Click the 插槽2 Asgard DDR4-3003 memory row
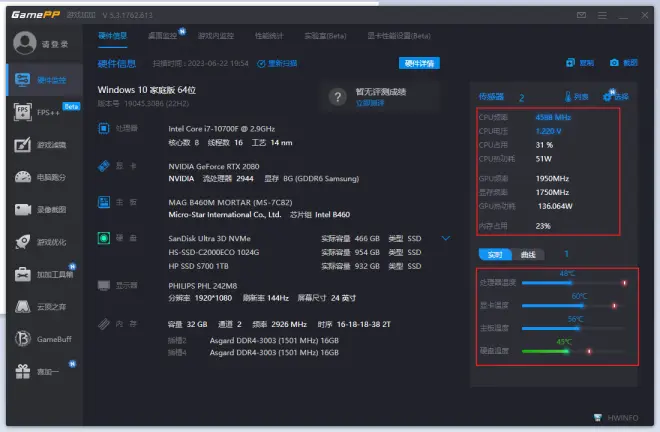The height and width of the screenshot is (432, 660). point(253,340)
